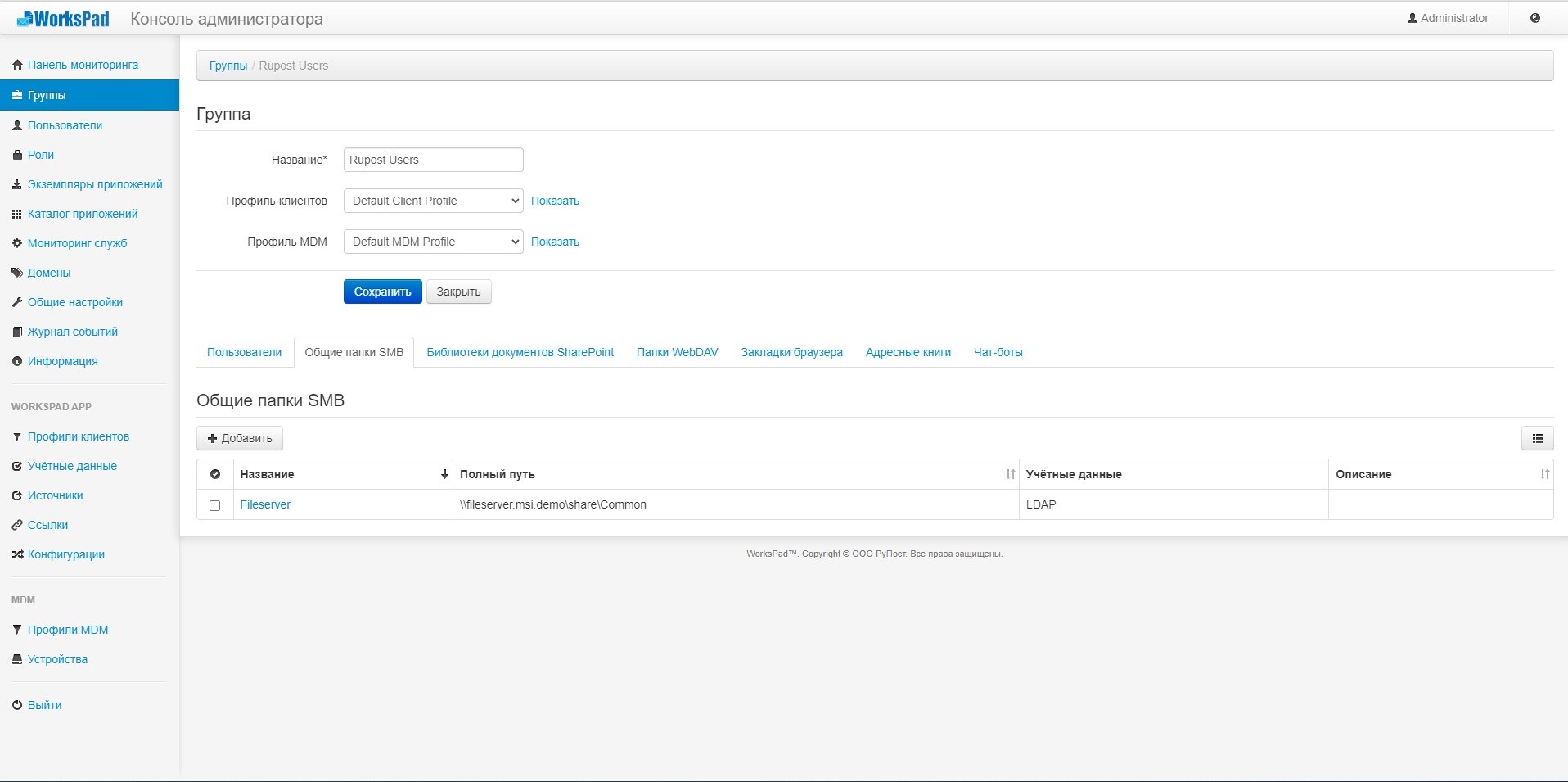Open Ссылки in the sidebar
1568x782 pixels.
tap(48, 525)
